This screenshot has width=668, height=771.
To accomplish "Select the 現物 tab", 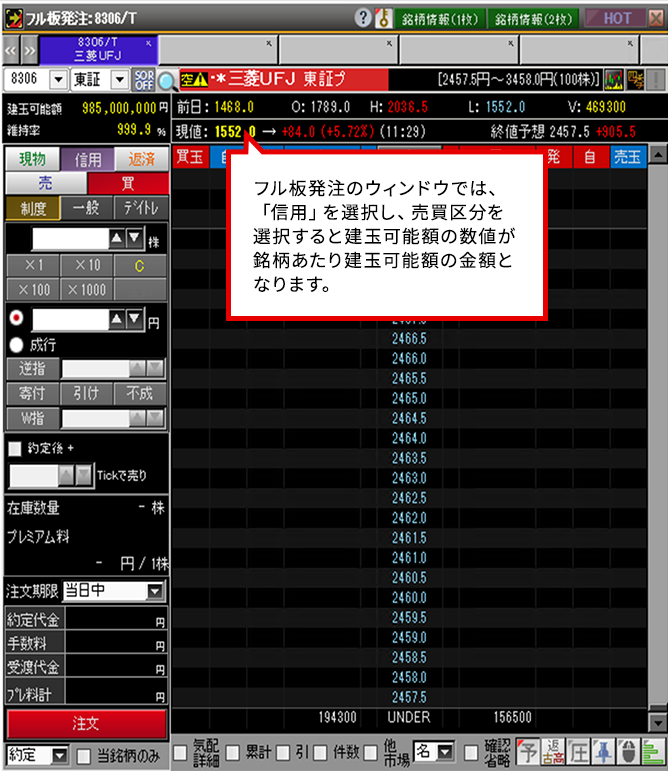I will tap(32, 159).
